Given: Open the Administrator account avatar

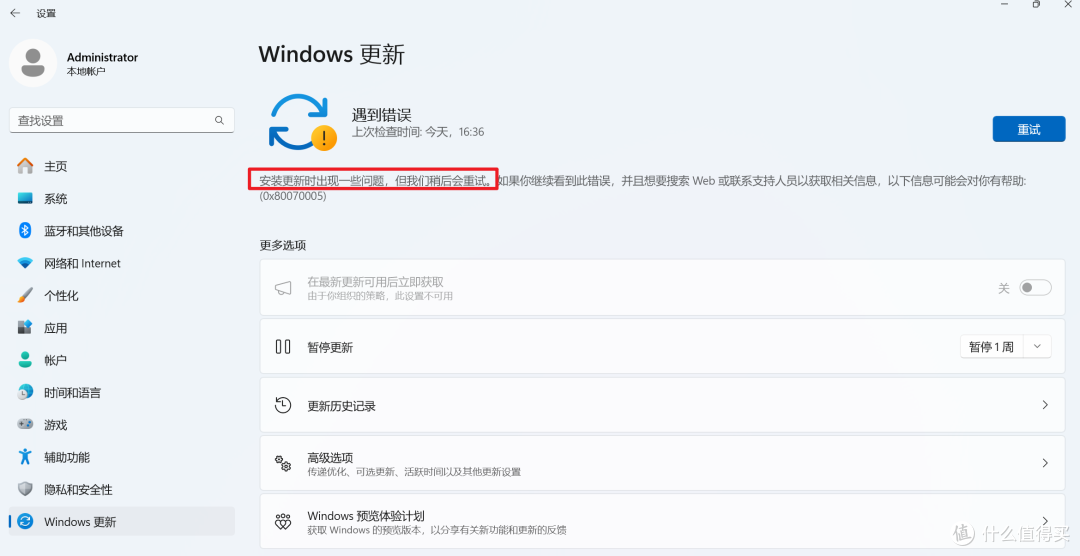Looking at the screenshot, I should tap(32, 63).
